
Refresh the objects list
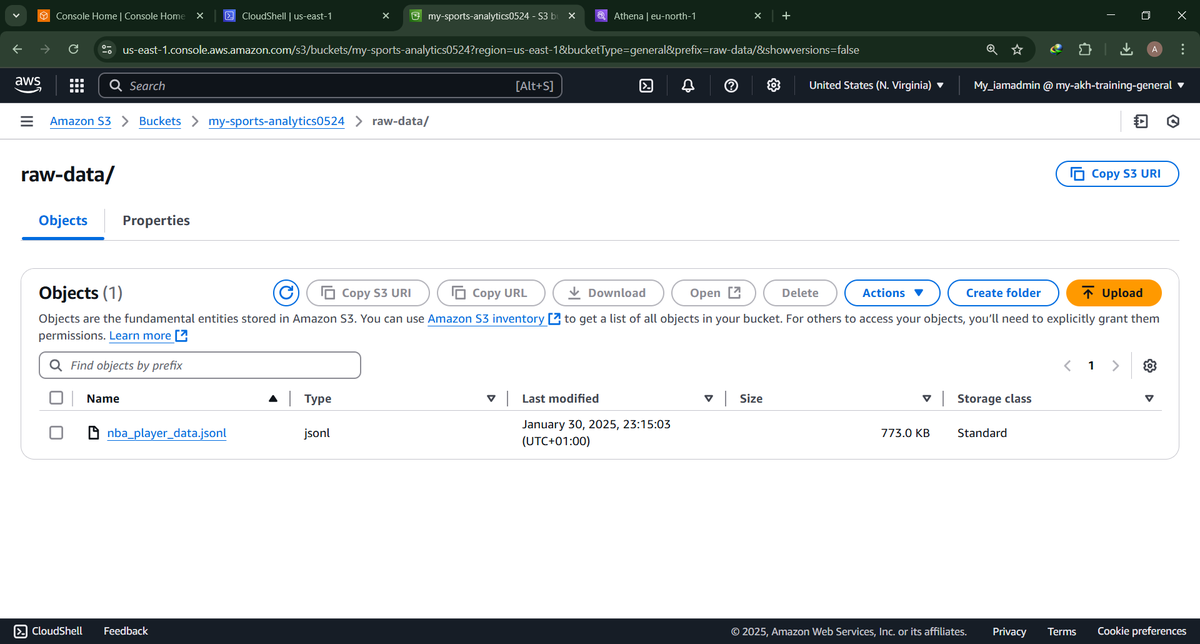(286, 293)
